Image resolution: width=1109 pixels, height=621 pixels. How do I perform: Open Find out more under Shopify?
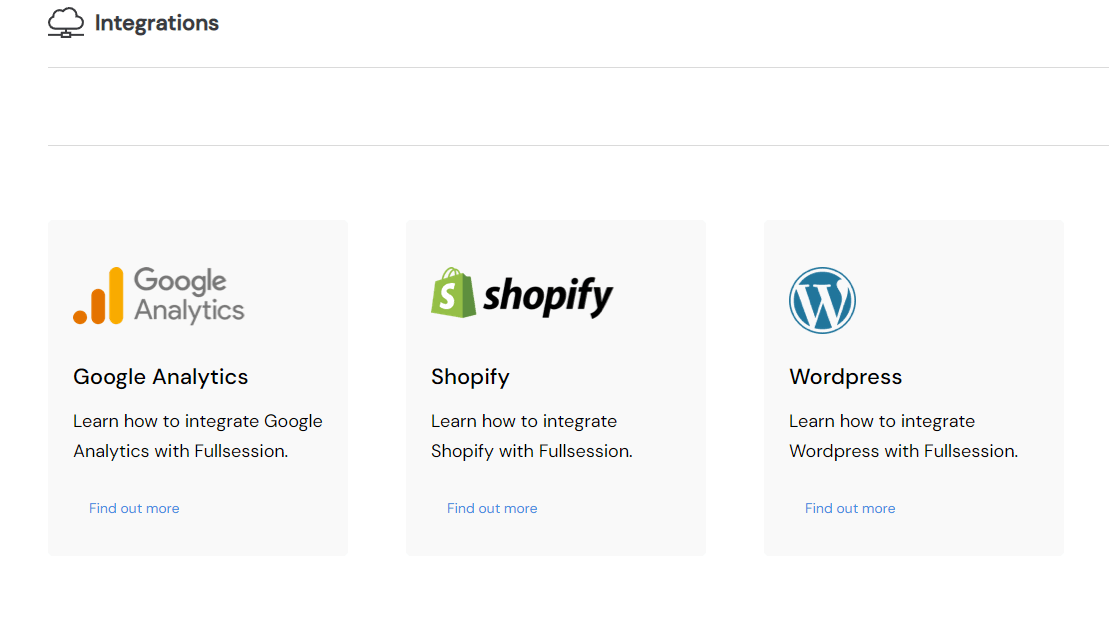pyautogui.click(x=492, y=509)
